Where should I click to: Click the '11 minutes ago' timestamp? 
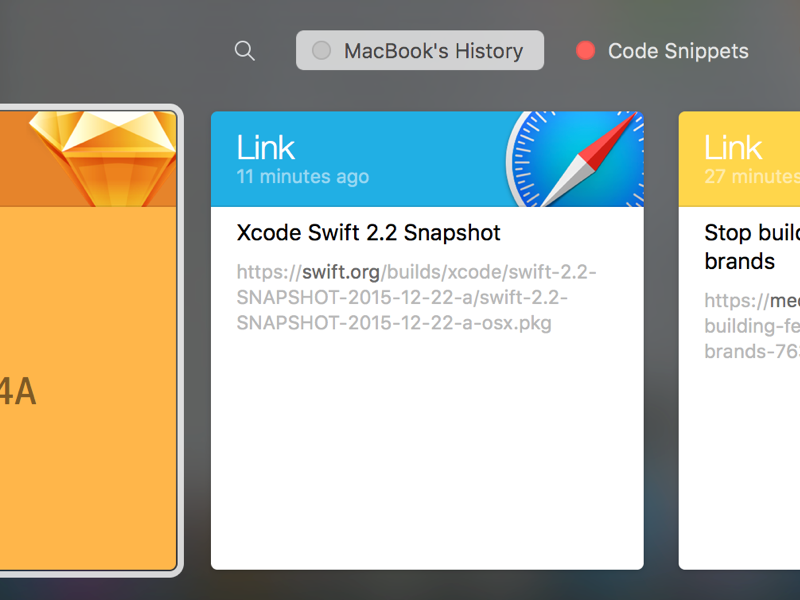(303, 177)
